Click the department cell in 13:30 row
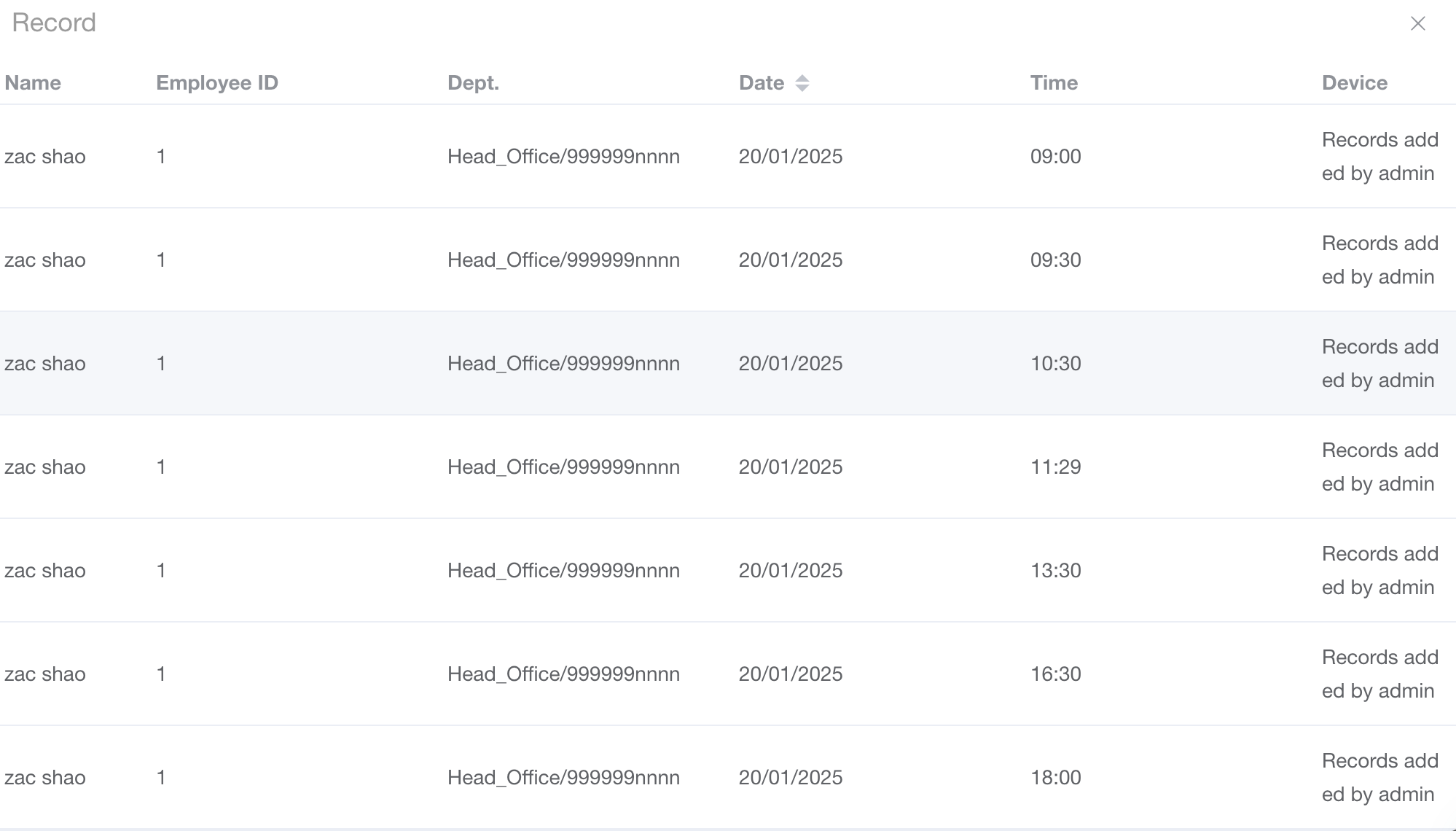This screenshot has height=831, width=1456. (x=563, y=571)
